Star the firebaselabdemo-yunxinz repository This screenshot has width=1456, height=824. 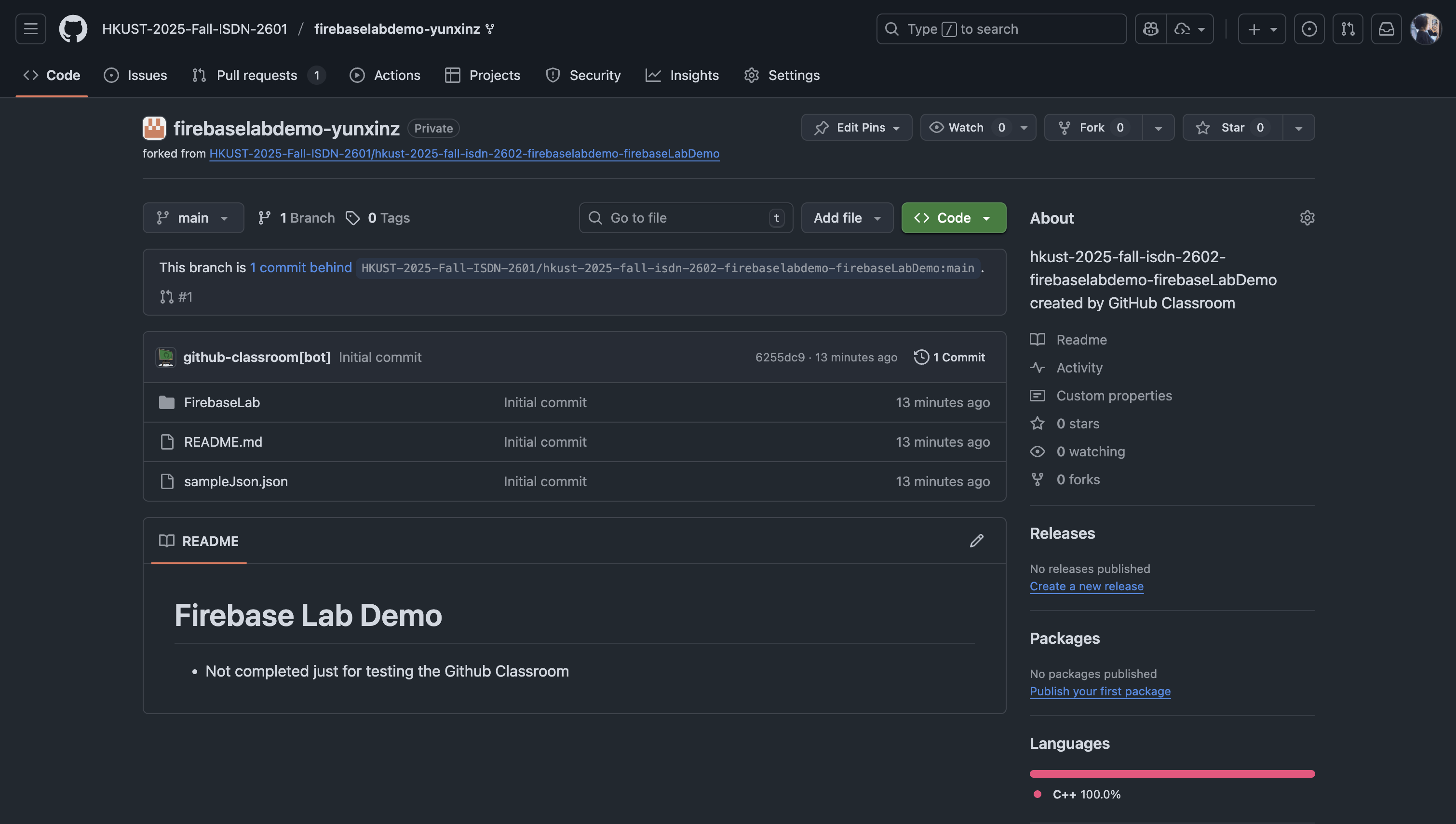[x=1232, y=128]
